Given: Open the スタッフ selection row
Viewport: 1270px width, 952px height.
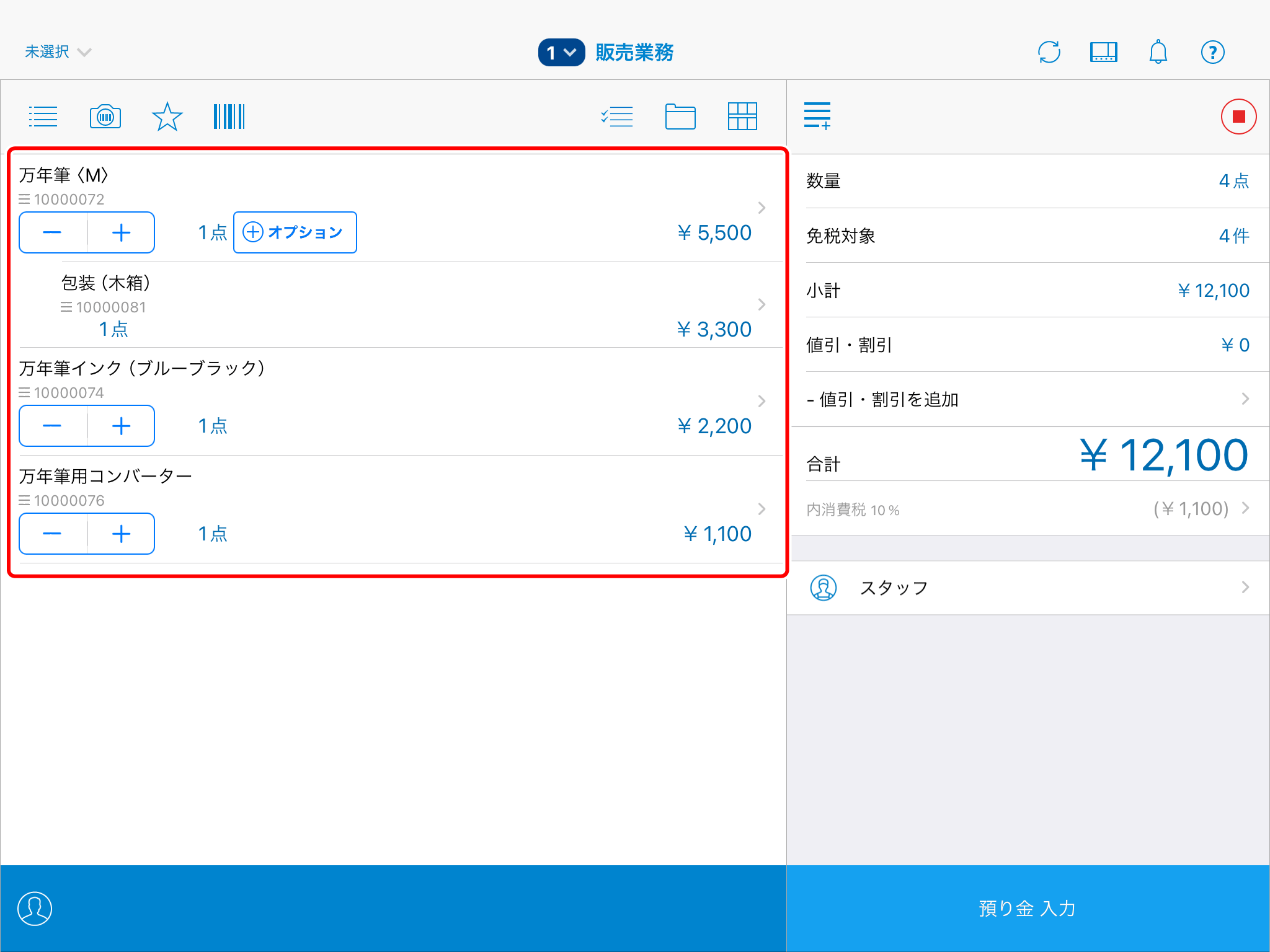Looking at the screenshot, I should 1028,588.
